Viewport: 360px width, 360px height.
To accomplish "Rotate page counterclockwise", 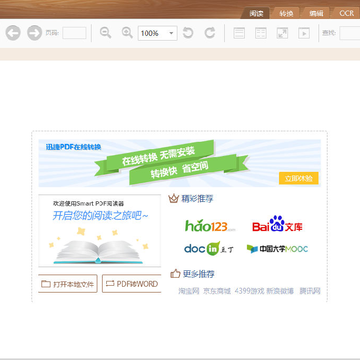I will pyautogui.click(x=188, y=33).
